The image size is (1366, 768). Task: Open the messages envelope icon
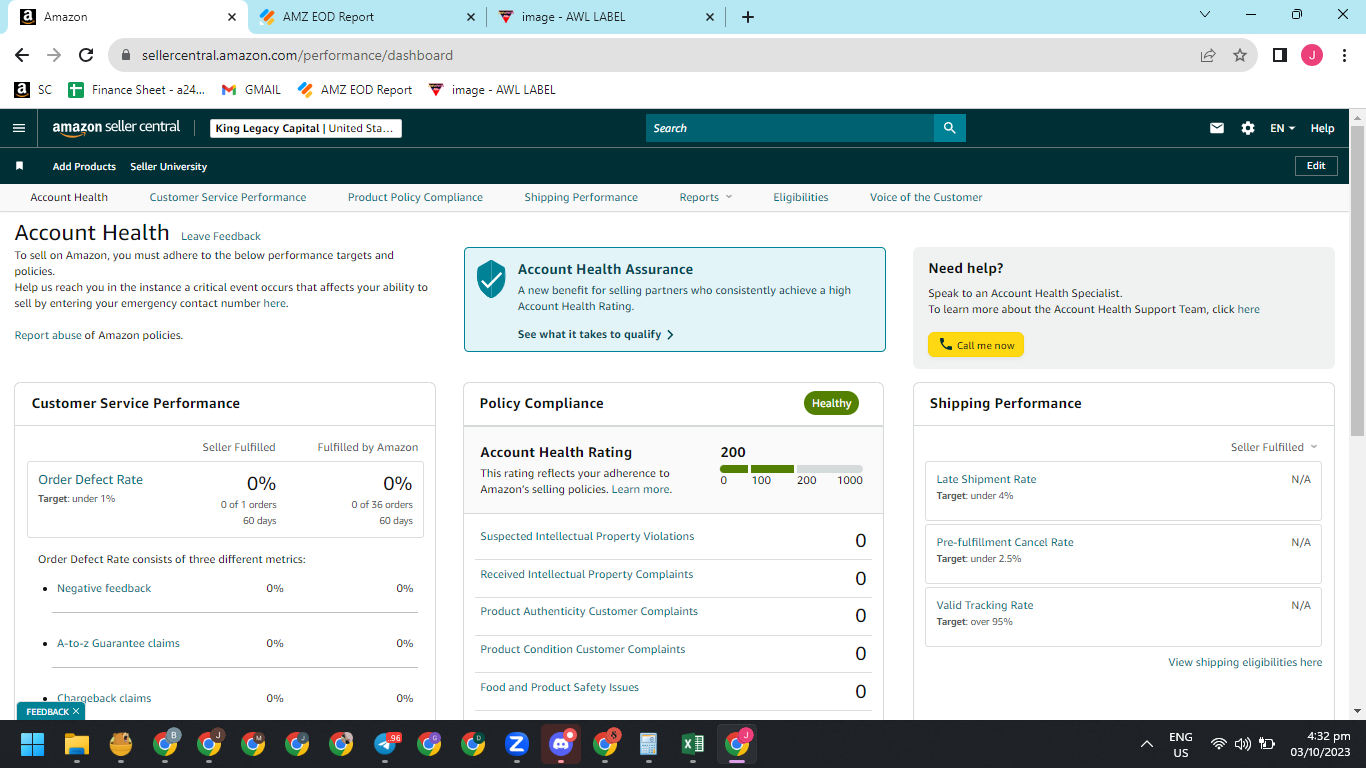[1217, 128]
